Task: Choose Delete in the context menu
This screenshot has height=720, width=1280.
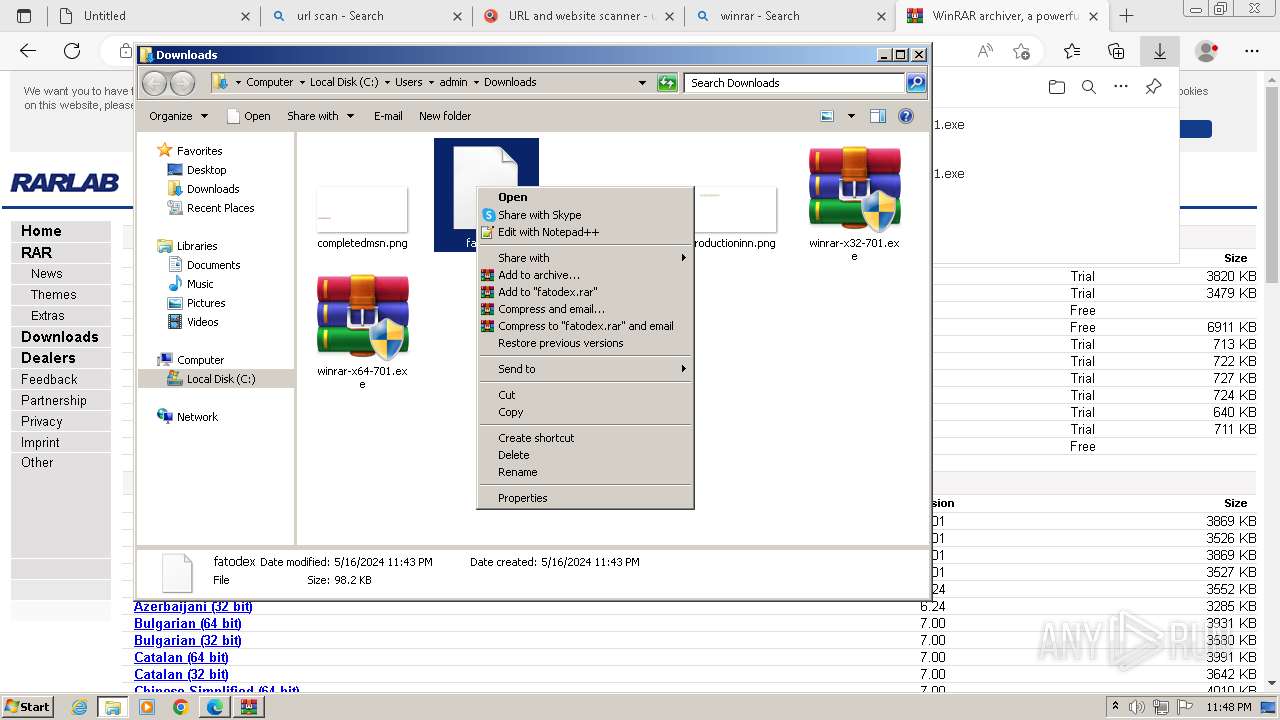Action: (585, 455)
